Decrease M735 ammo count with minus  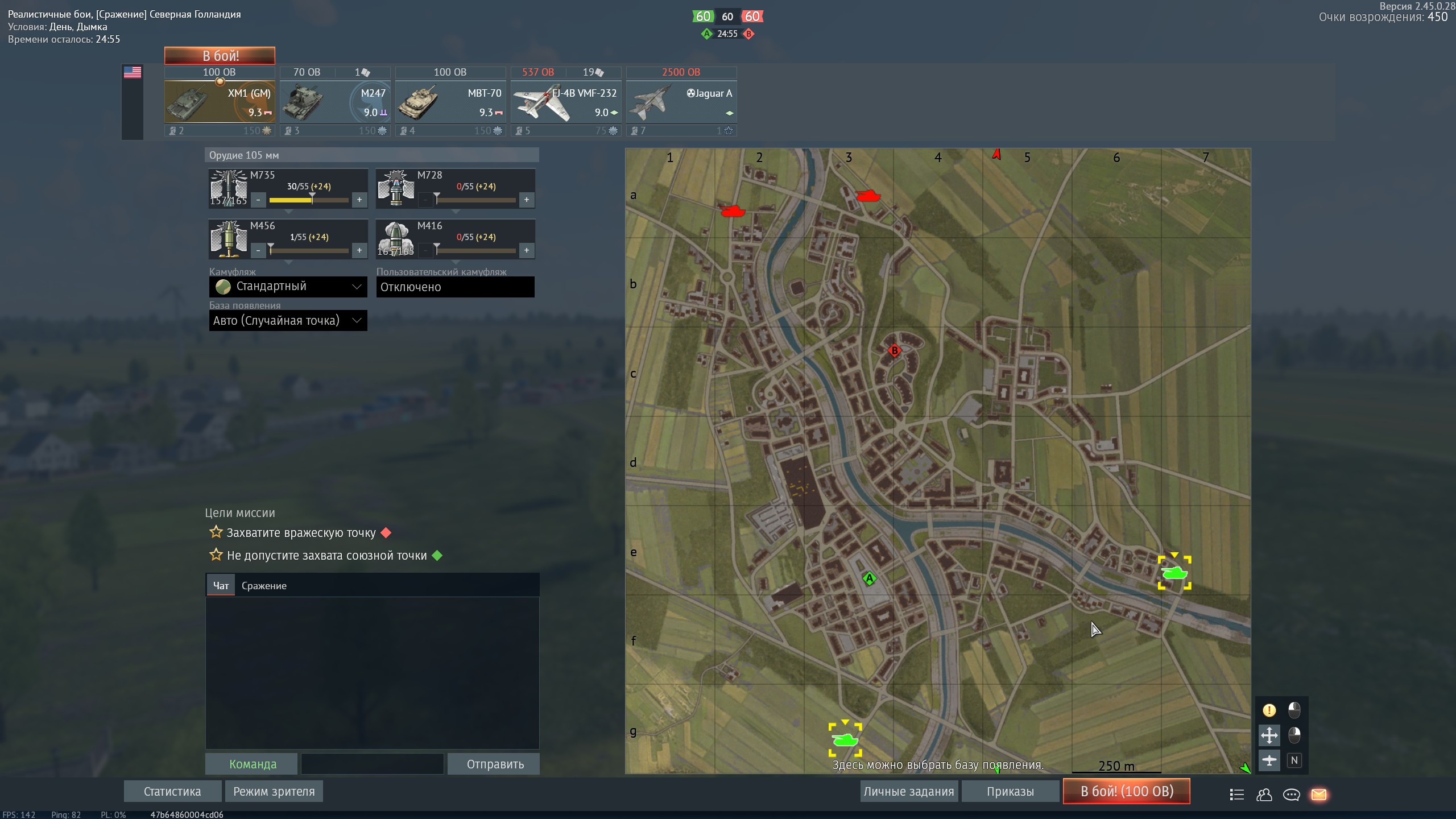click(x=258, y=200)
